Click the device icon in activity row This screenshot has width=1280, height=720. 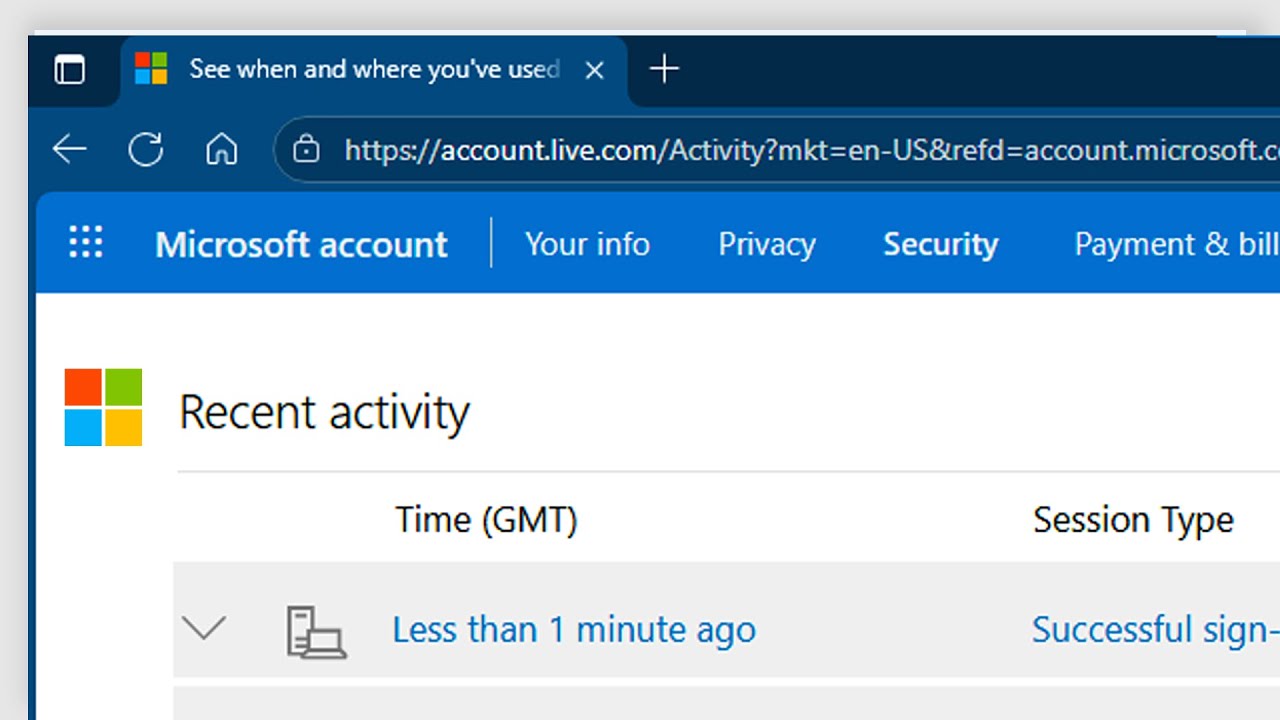coord(316,631)
